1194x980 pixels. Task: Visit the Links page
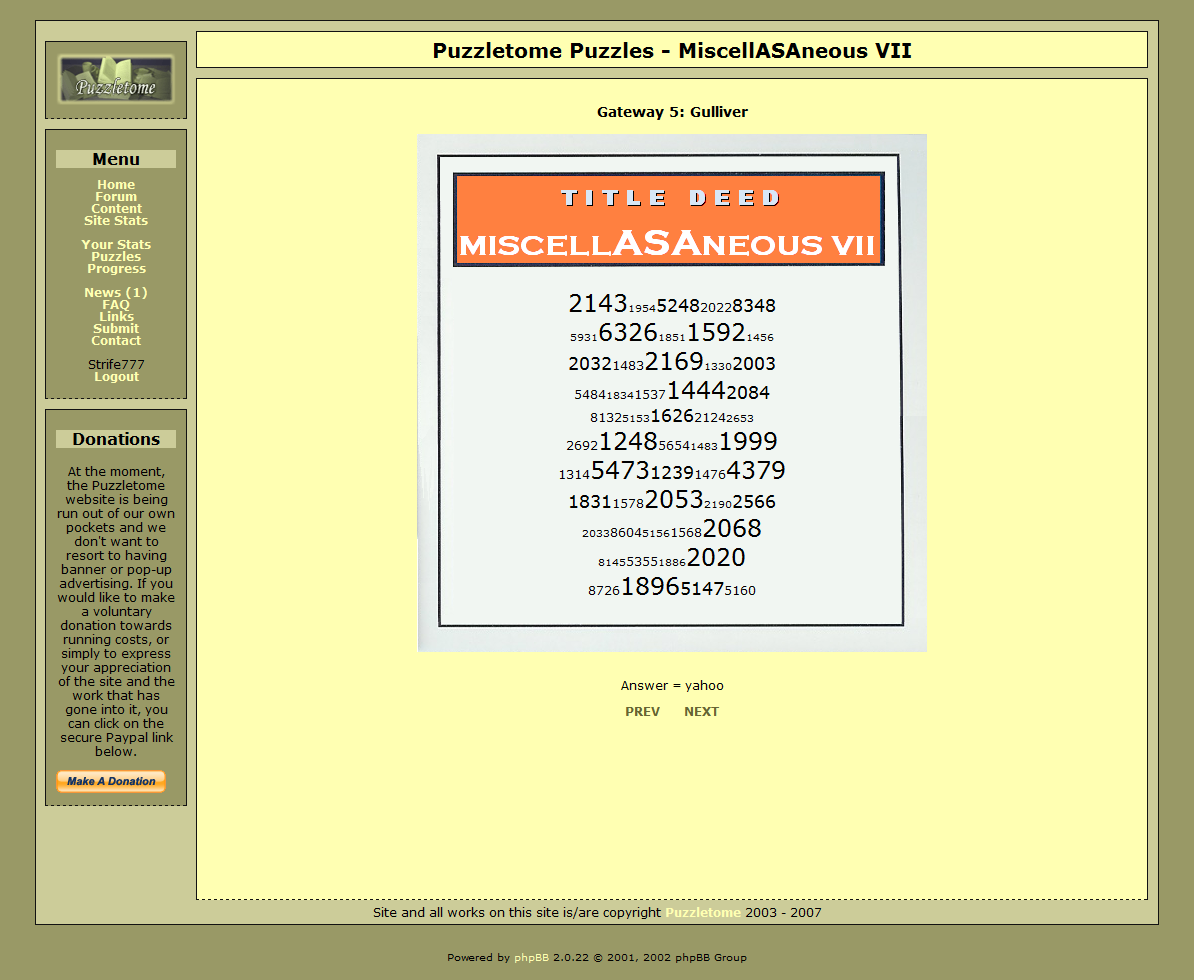click(x=116, y=317)
